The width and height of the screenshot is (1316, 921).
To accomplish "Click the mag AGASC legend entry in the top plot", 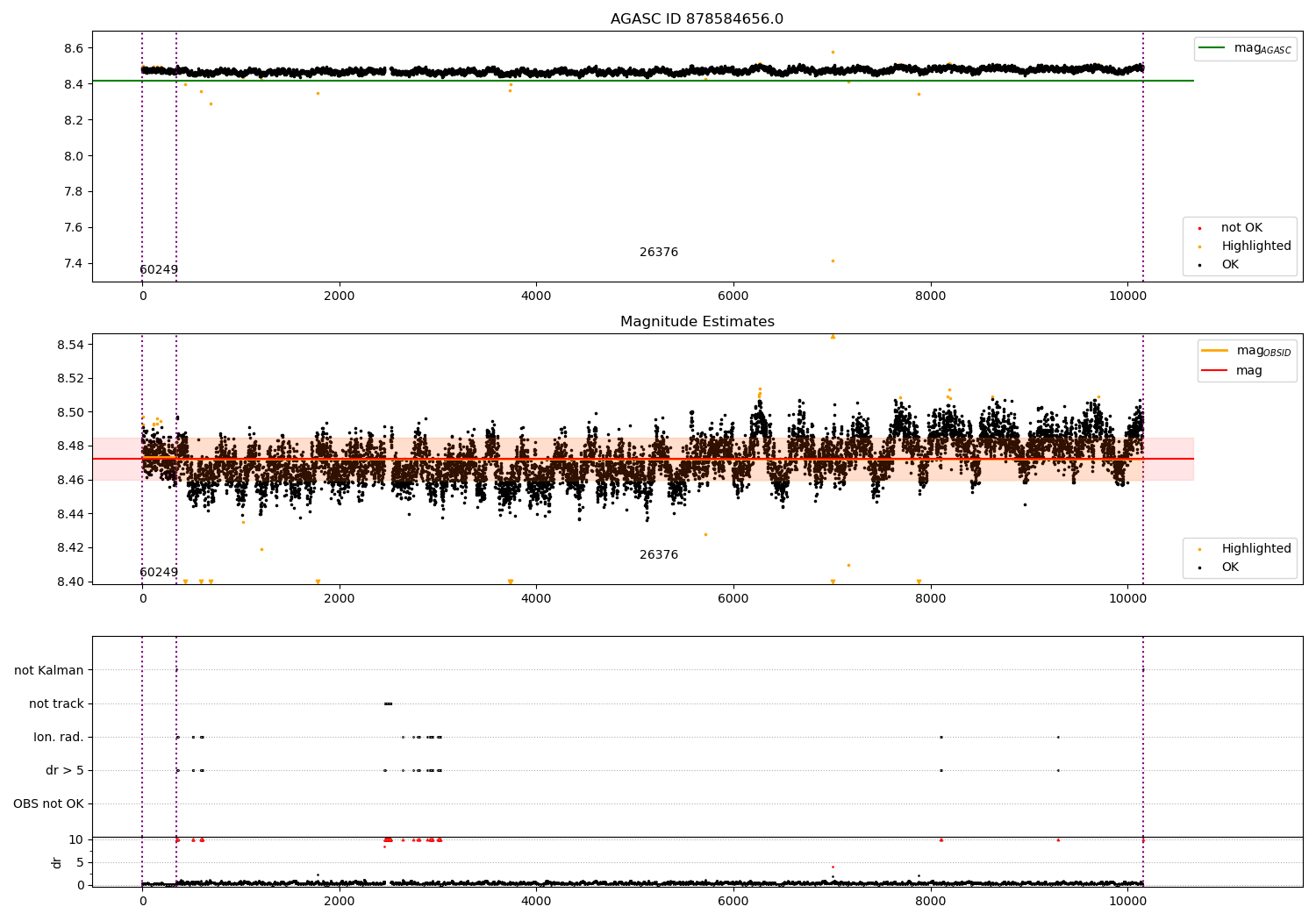I will (1245, 48).
